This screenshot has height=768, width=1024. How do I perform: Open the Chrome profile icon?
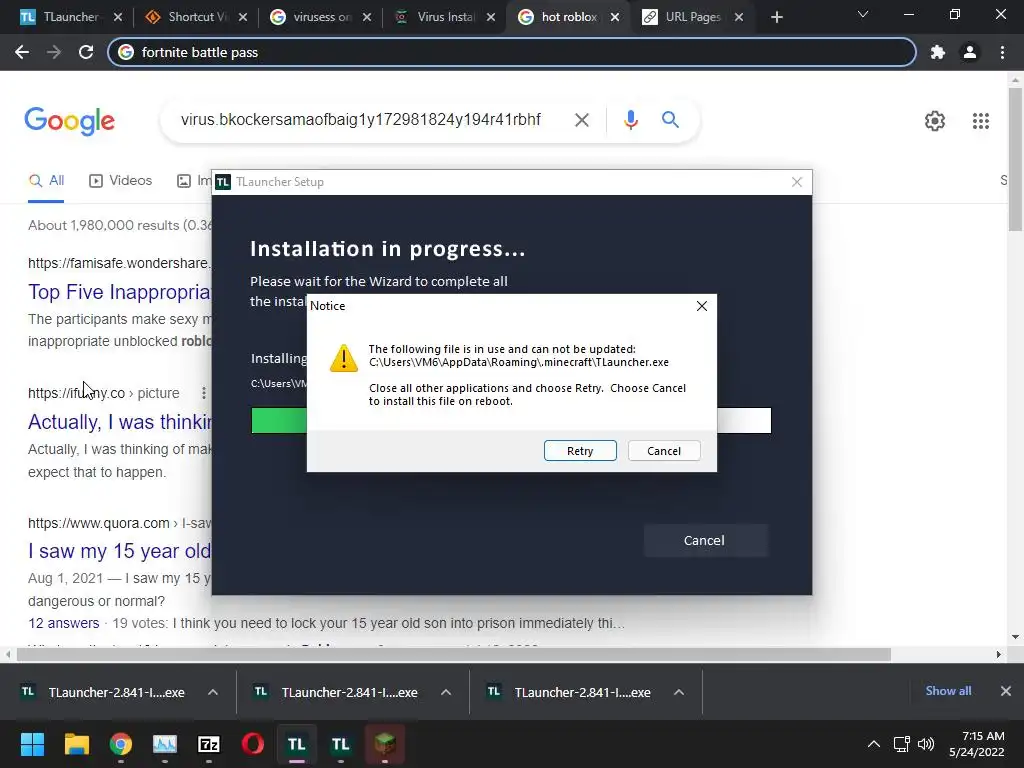[970, 52]
